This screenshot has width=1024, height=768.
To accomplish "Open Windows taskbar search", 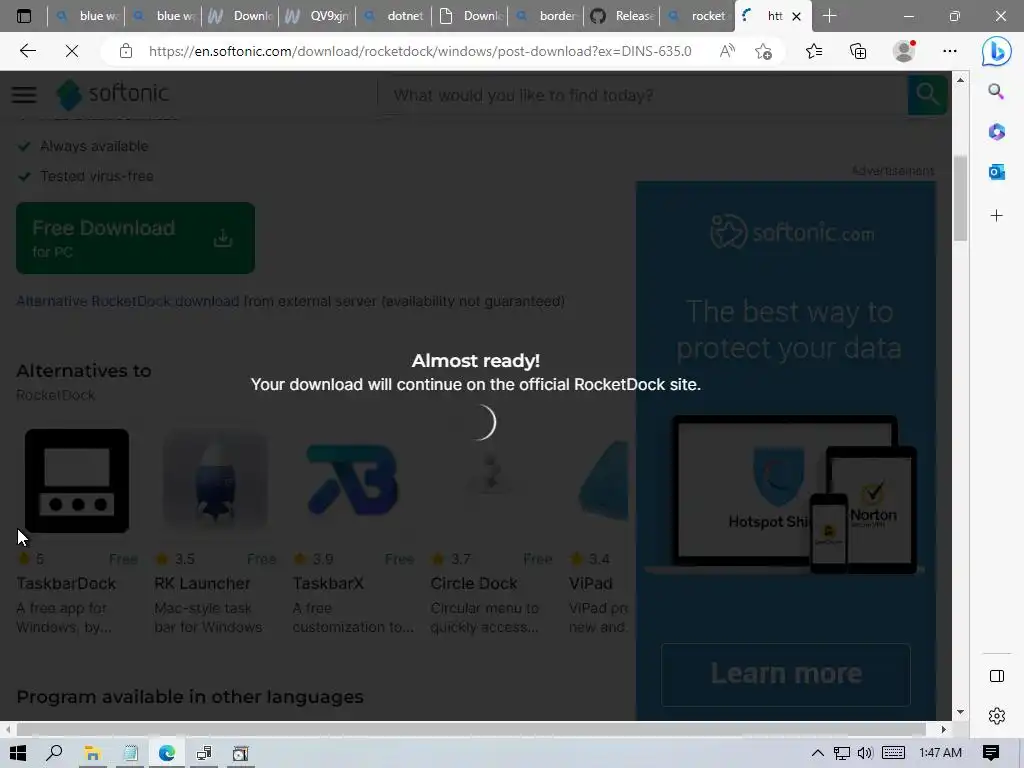I will [54, 753].
